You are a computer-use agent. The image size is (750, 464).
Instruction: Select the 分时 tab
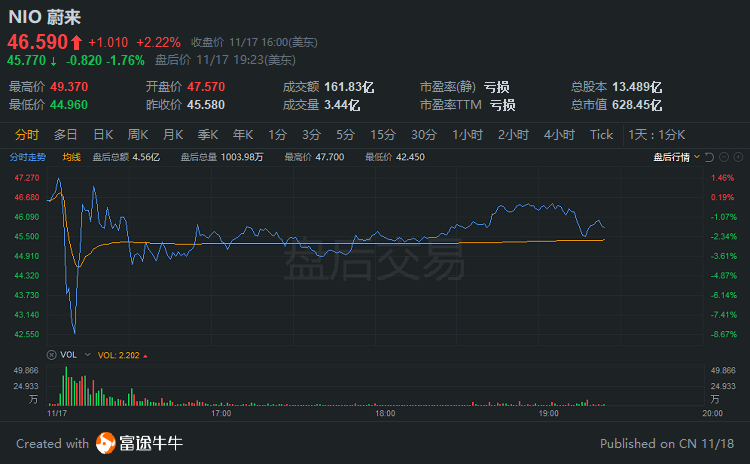(x=27, y=135)
